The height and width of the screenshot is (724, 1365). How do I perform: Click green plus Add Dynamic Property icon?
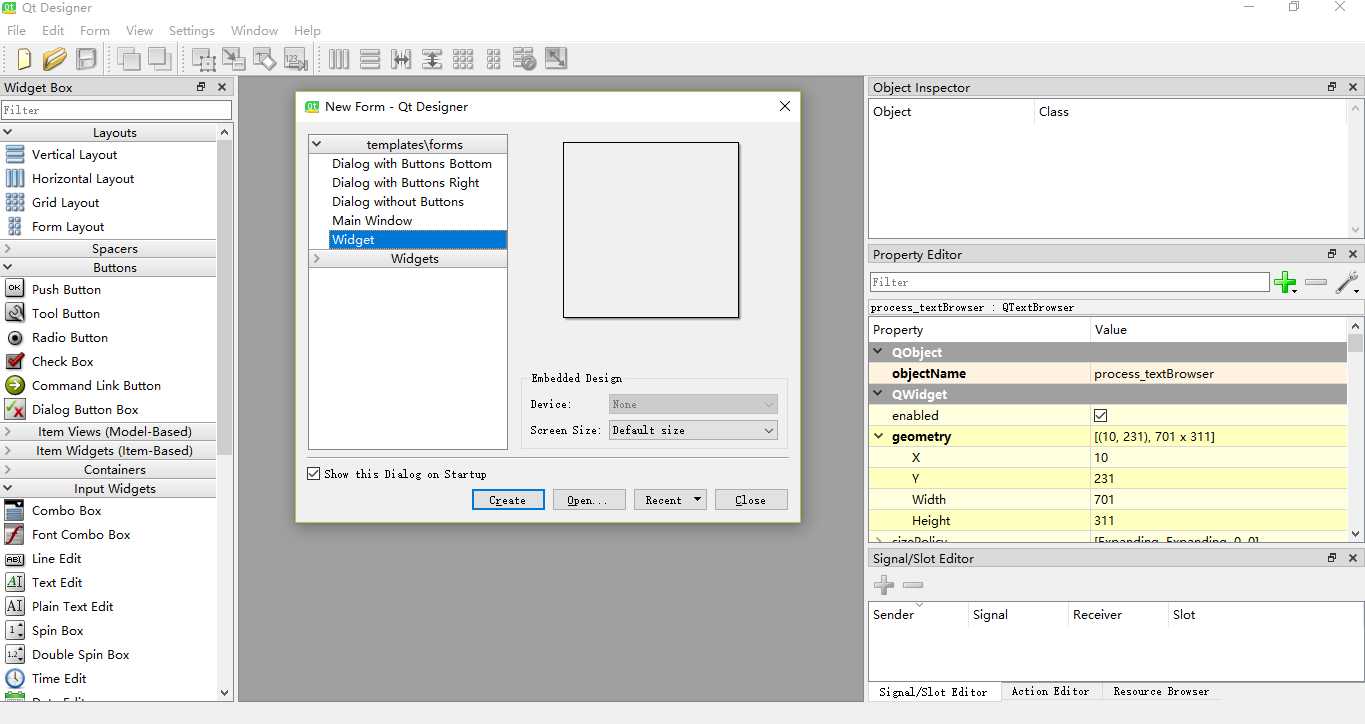[1286, 283]
